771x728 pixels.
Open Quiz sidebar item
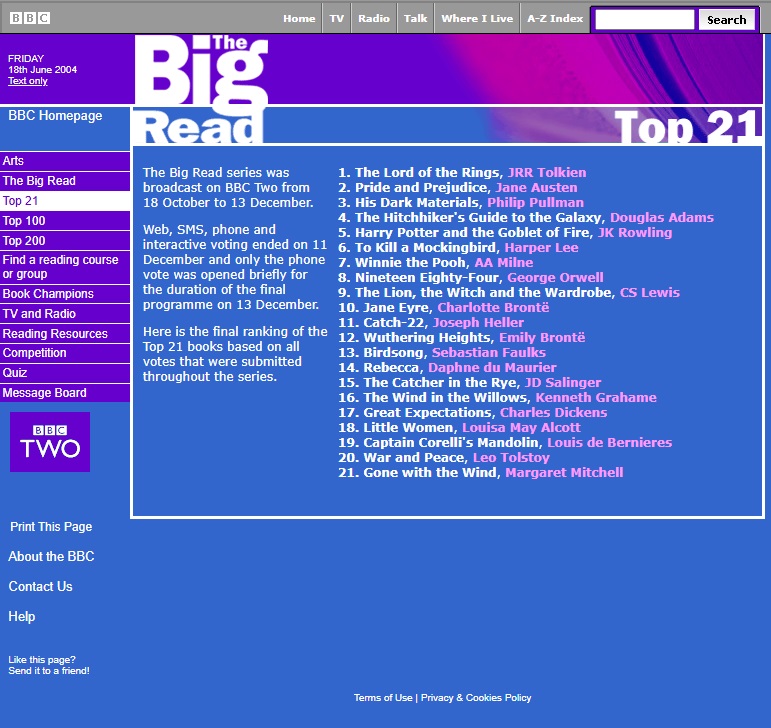tap(65, 373)
